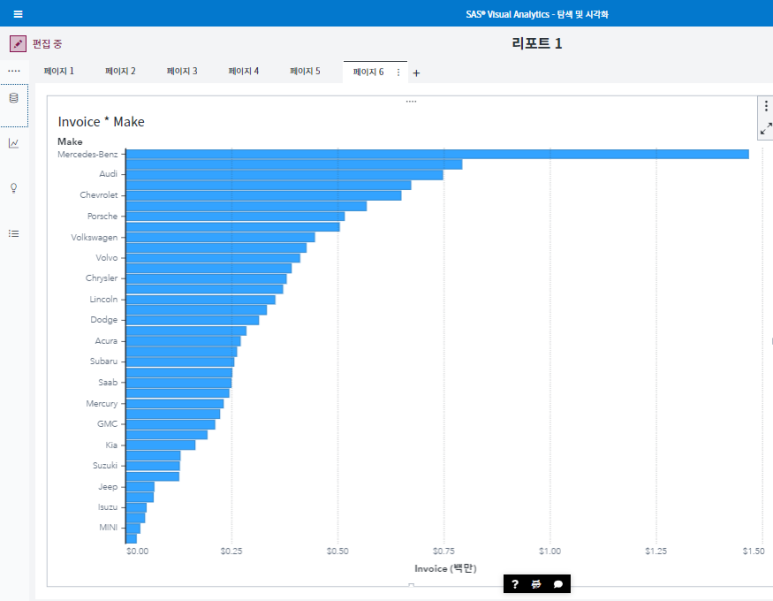
Task: Click the Volkswagen axis label
Action: [x=94, y=237]
